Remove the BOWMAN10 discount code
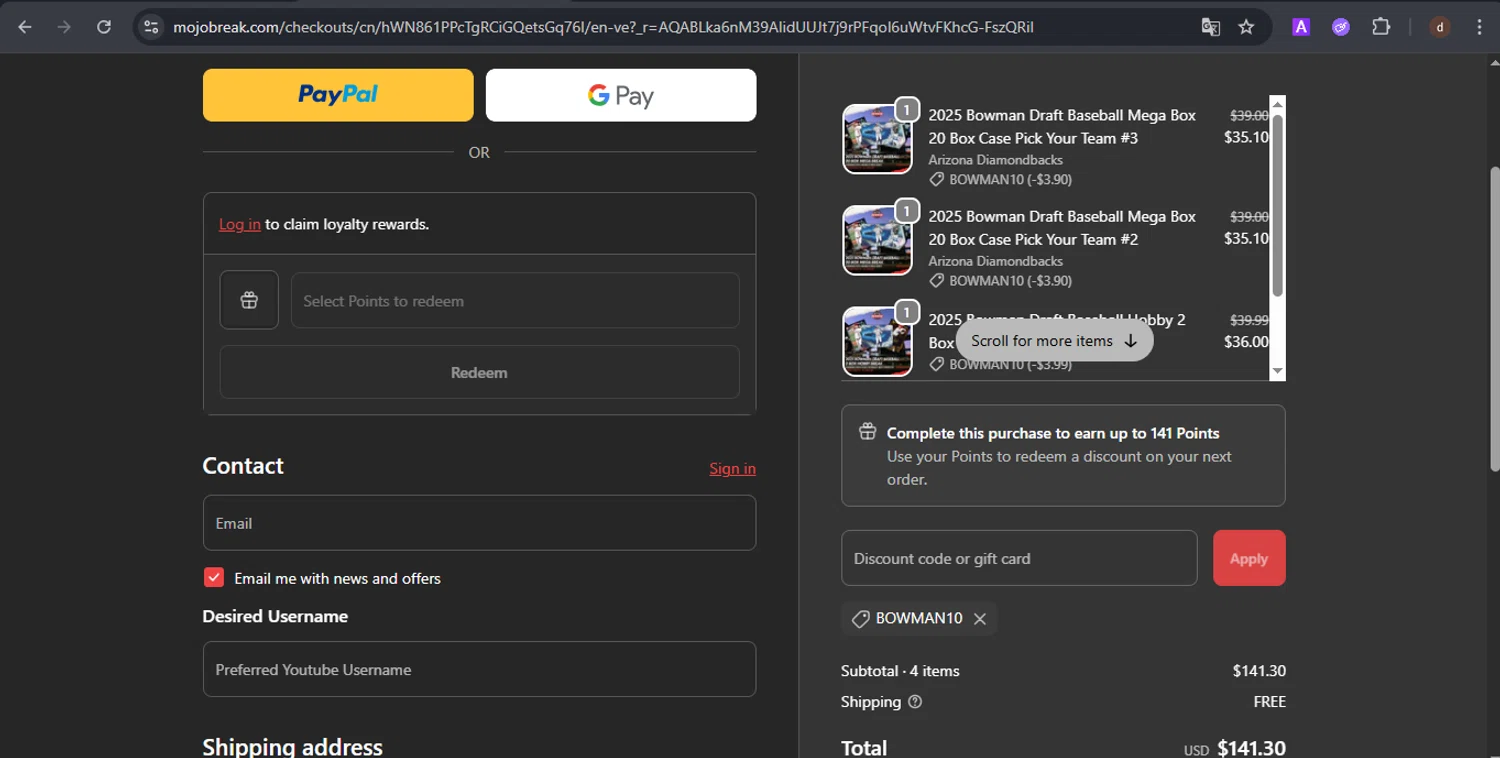The image size is (1500, 758). coord(980,619)
